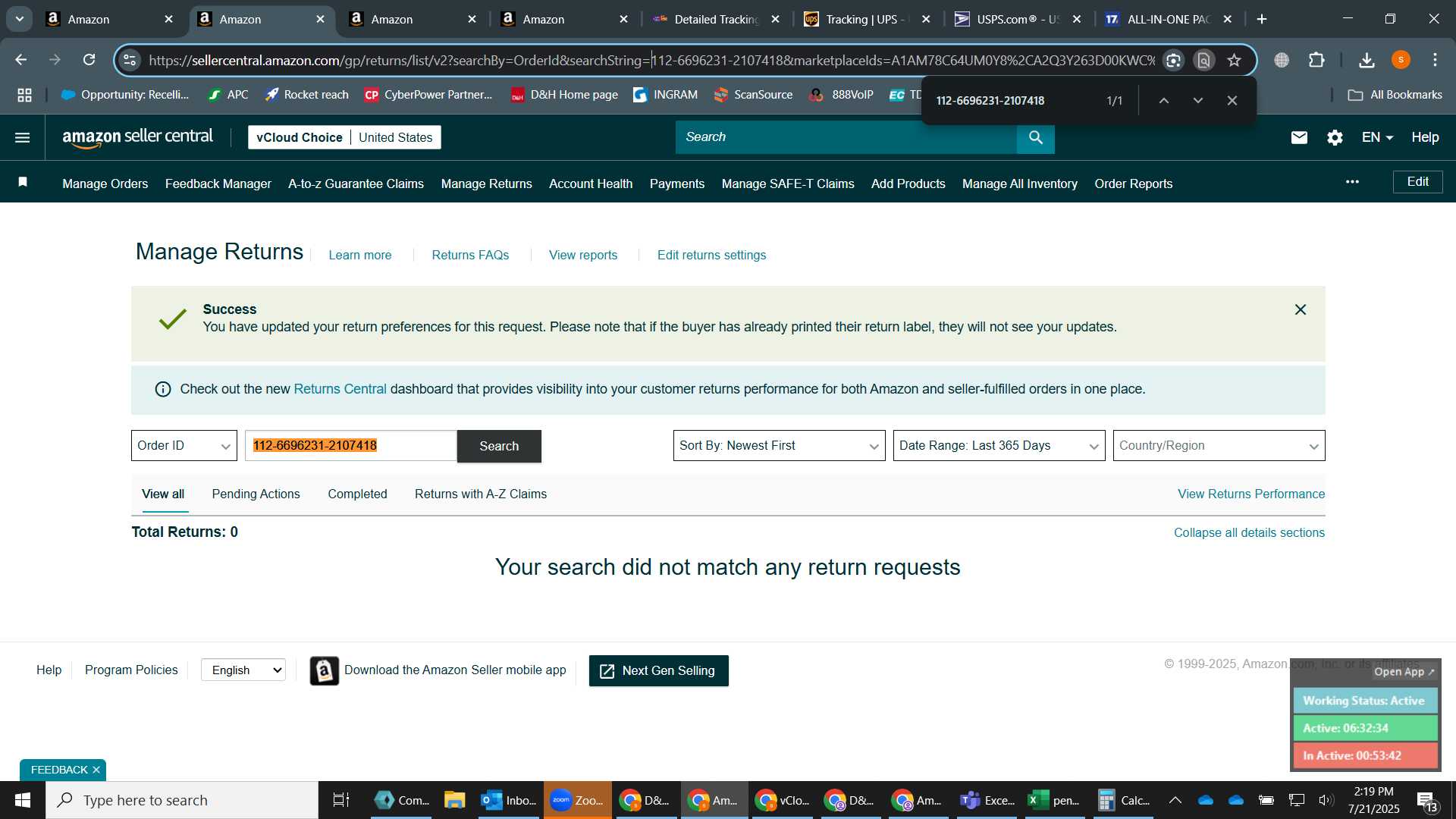
Task: Open Calculator from the taskbar
Action: pyautogui.click(x=1124, y=800)
